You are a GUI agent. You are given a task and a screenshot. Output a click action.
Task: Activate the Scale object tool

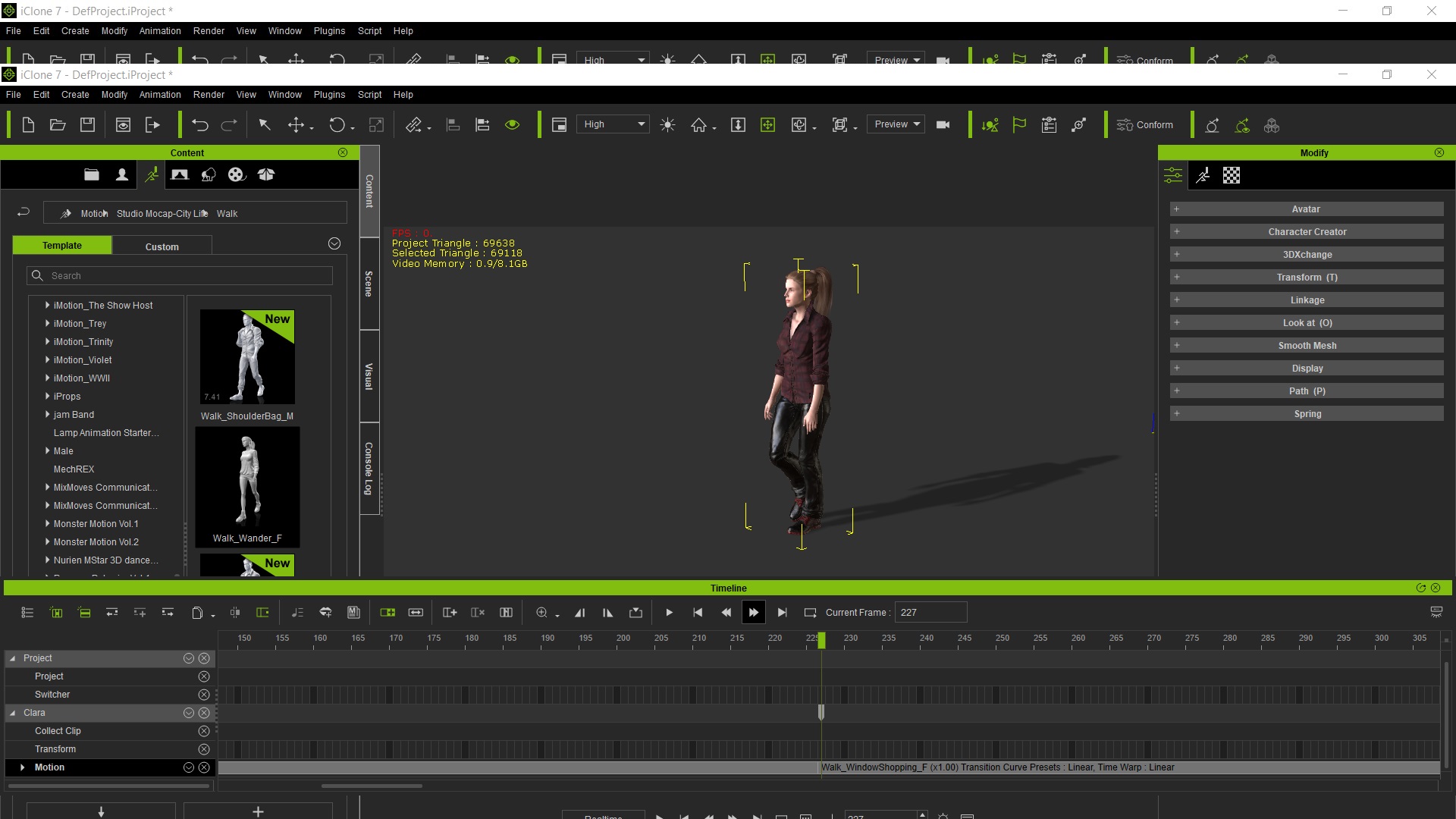pyautogui.click(x=376, y=125)
